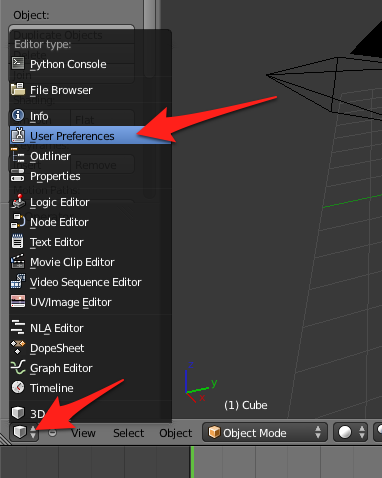The image size is (382, 478).
Task: Open User Preferences editor
Action: point(90,135)
